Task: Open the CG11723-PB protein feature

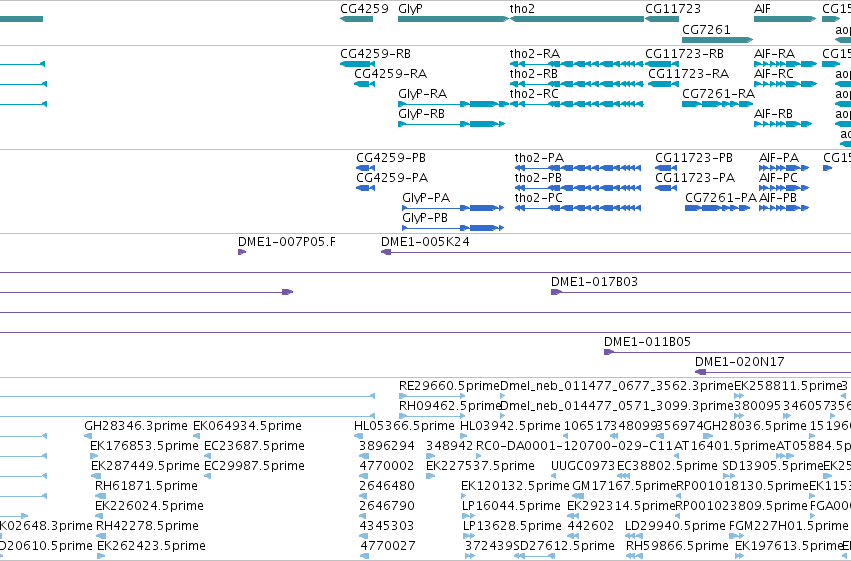Action: [666, 168]
